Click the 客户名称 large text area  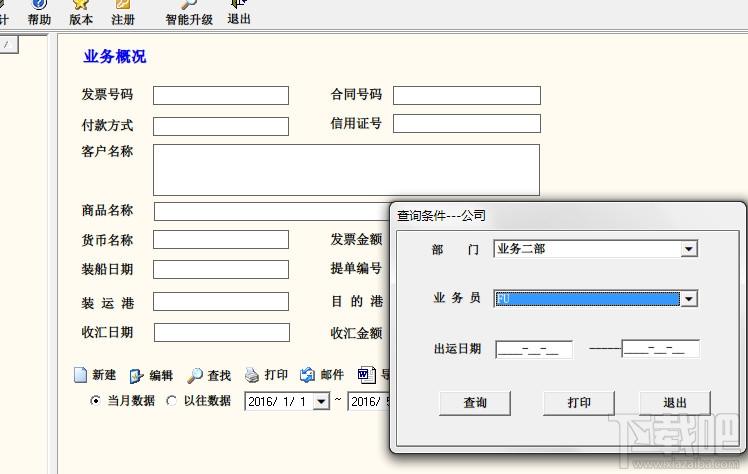point(346,170)
